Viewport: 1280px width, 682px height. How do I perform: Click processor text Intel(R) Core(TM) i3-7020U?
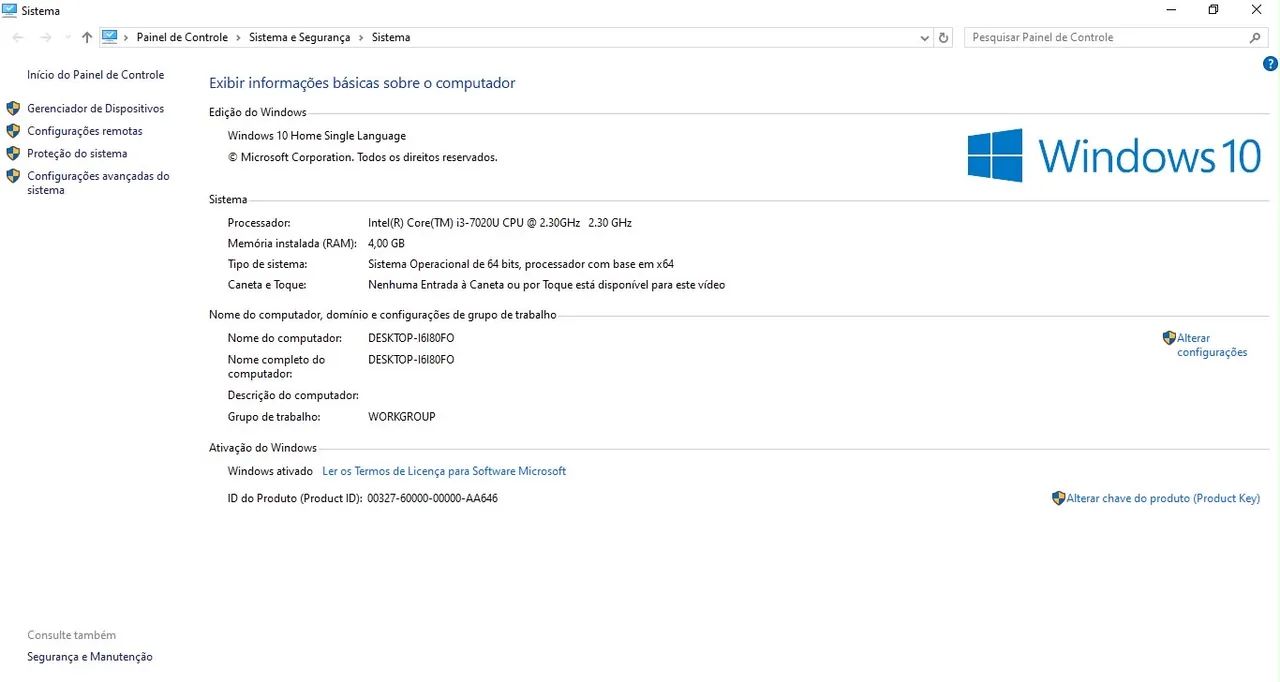click(x=500, y=223)
